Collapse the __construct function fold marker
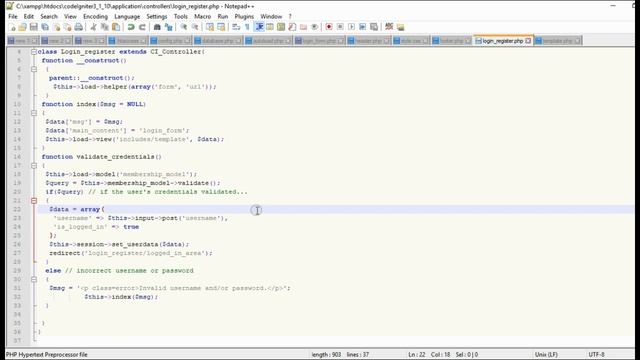Viewport: 640px width, 360px height. tap(34, 69)
